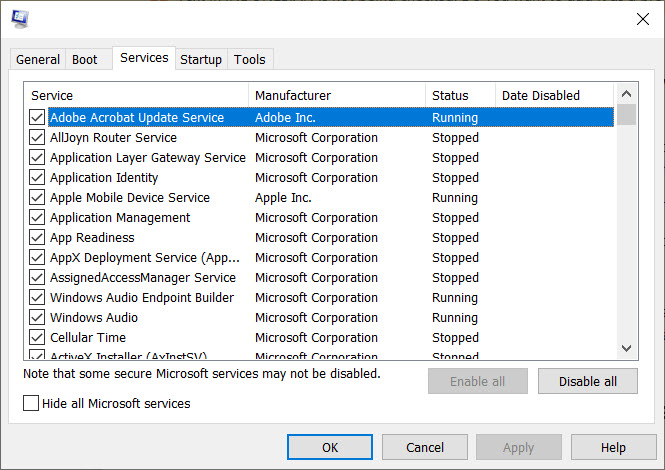The width and height of the screenshot is (665, 470).
Task: Uncheck the Windows Audio service checkbox
Action: tap(37, 318)
